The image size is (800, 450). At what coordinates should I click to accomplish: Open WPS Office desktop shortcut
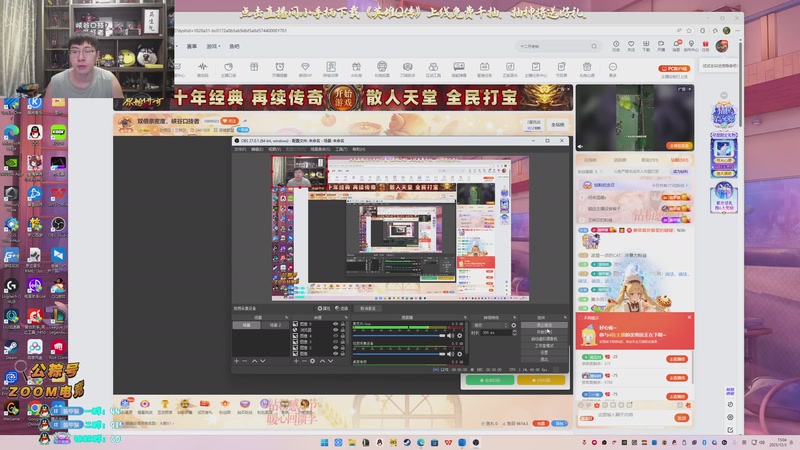(58, 194)
